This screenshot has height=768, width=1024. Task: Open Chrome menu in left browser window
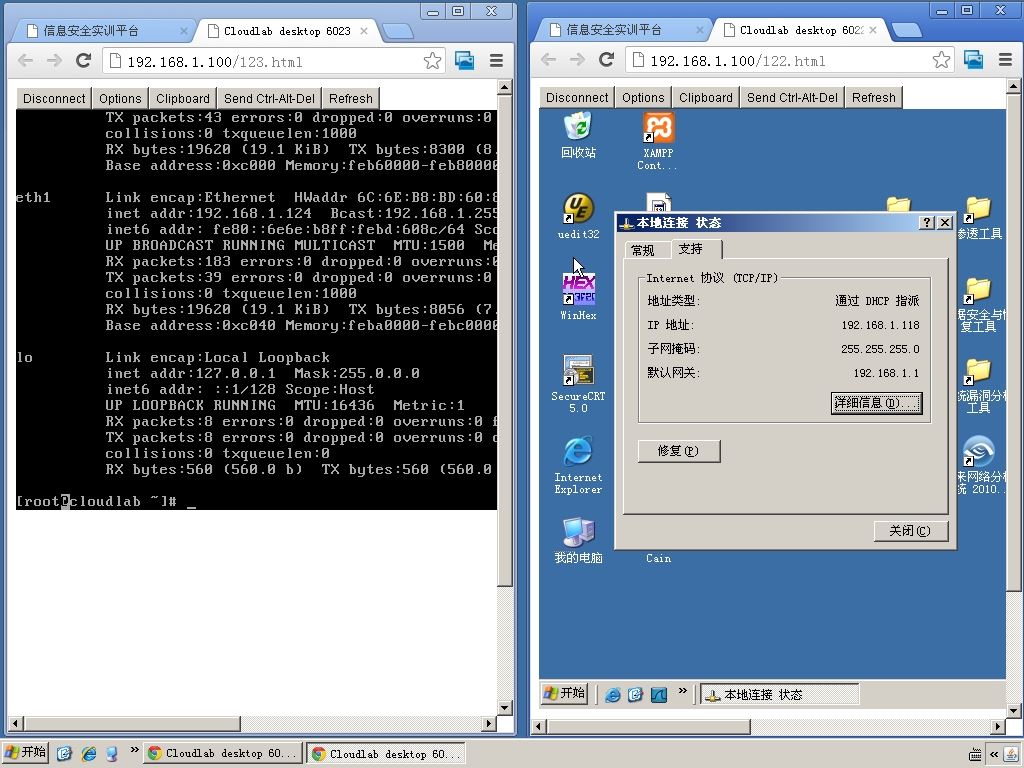[x=496, y=61]
